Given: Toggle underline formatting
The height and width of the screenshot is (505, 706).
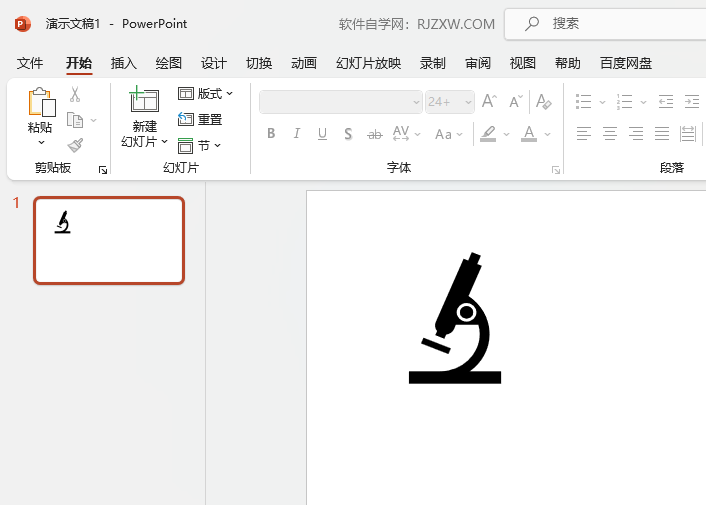Looking at the screenshot, I should (322, 134).
